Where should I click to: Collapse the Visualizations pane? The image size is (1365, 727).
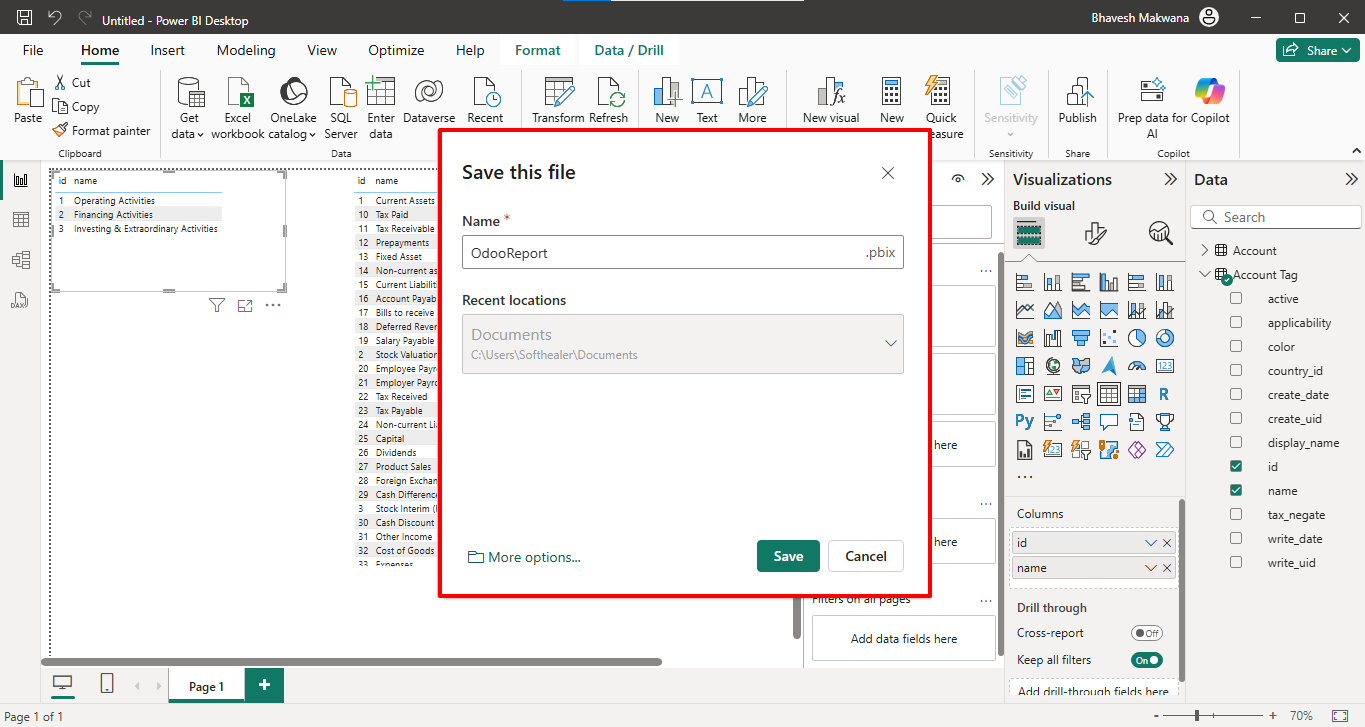click(x=1170, y=180)
